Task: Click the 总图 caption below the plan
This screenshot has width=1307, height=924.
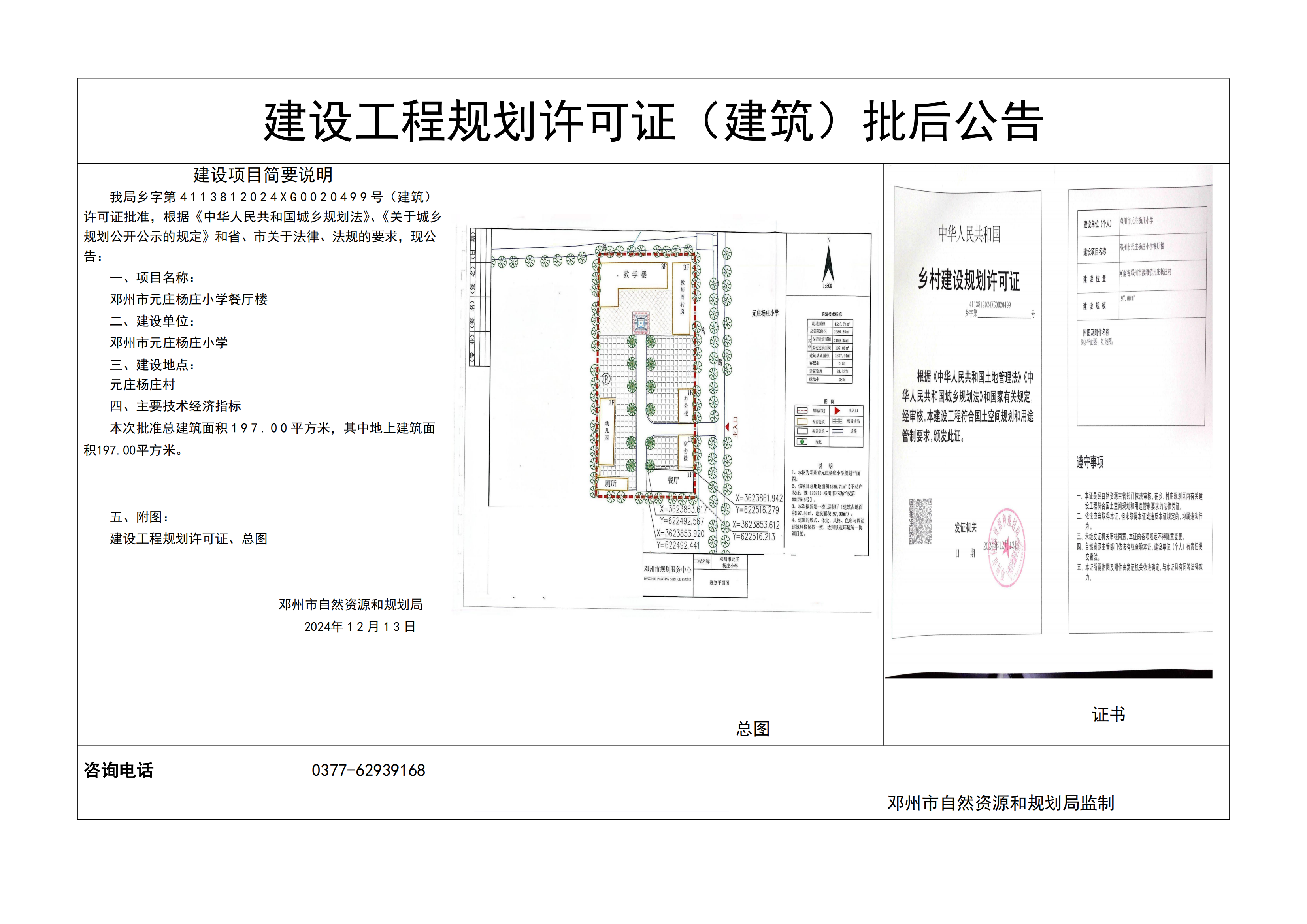Action: click(x=753, y=729)
